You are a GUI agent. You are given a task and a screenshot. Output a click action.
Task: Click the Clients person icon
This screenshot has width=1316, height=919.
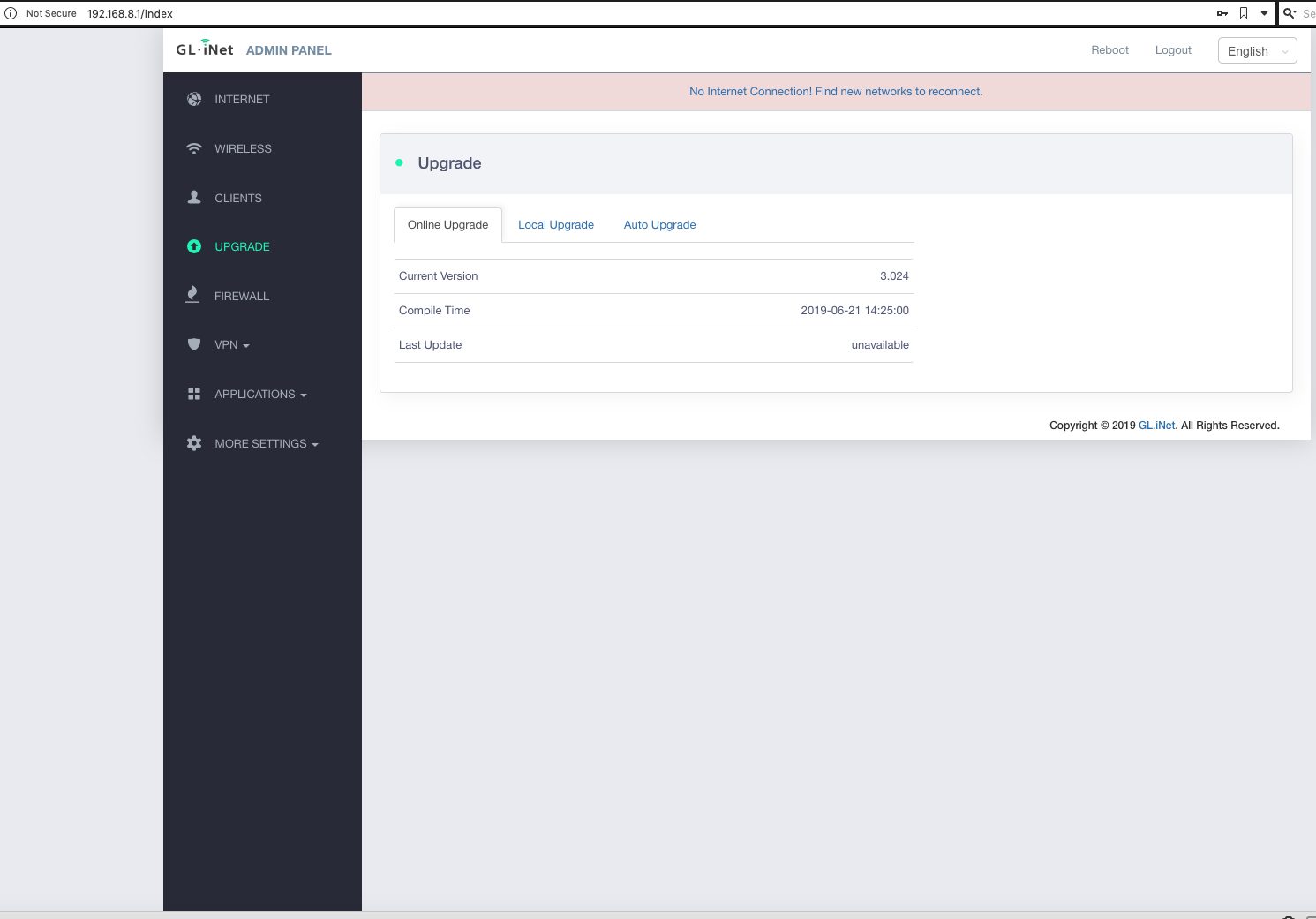pos(194,198)
